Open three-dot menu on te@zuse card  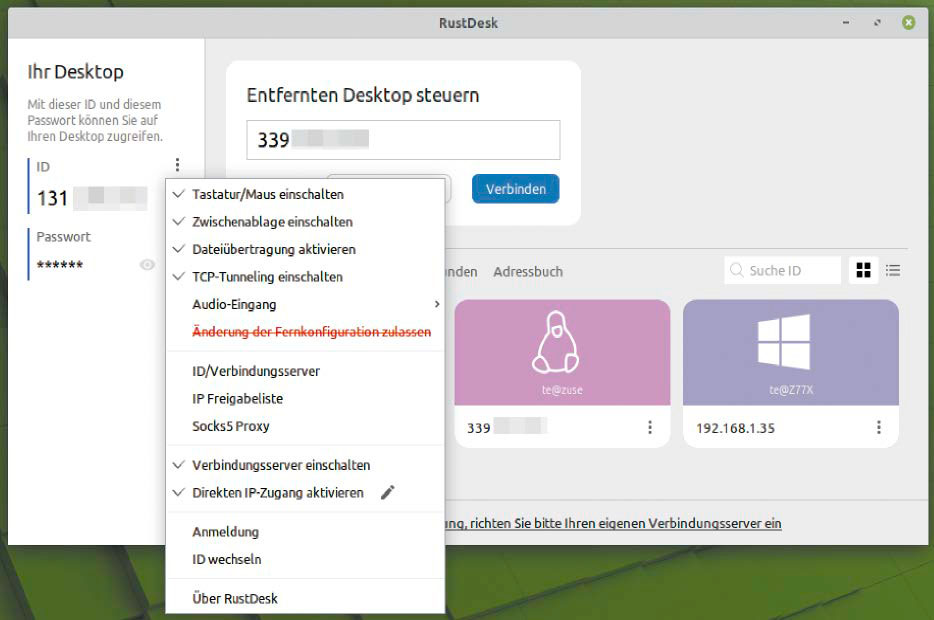pos(650,427)
